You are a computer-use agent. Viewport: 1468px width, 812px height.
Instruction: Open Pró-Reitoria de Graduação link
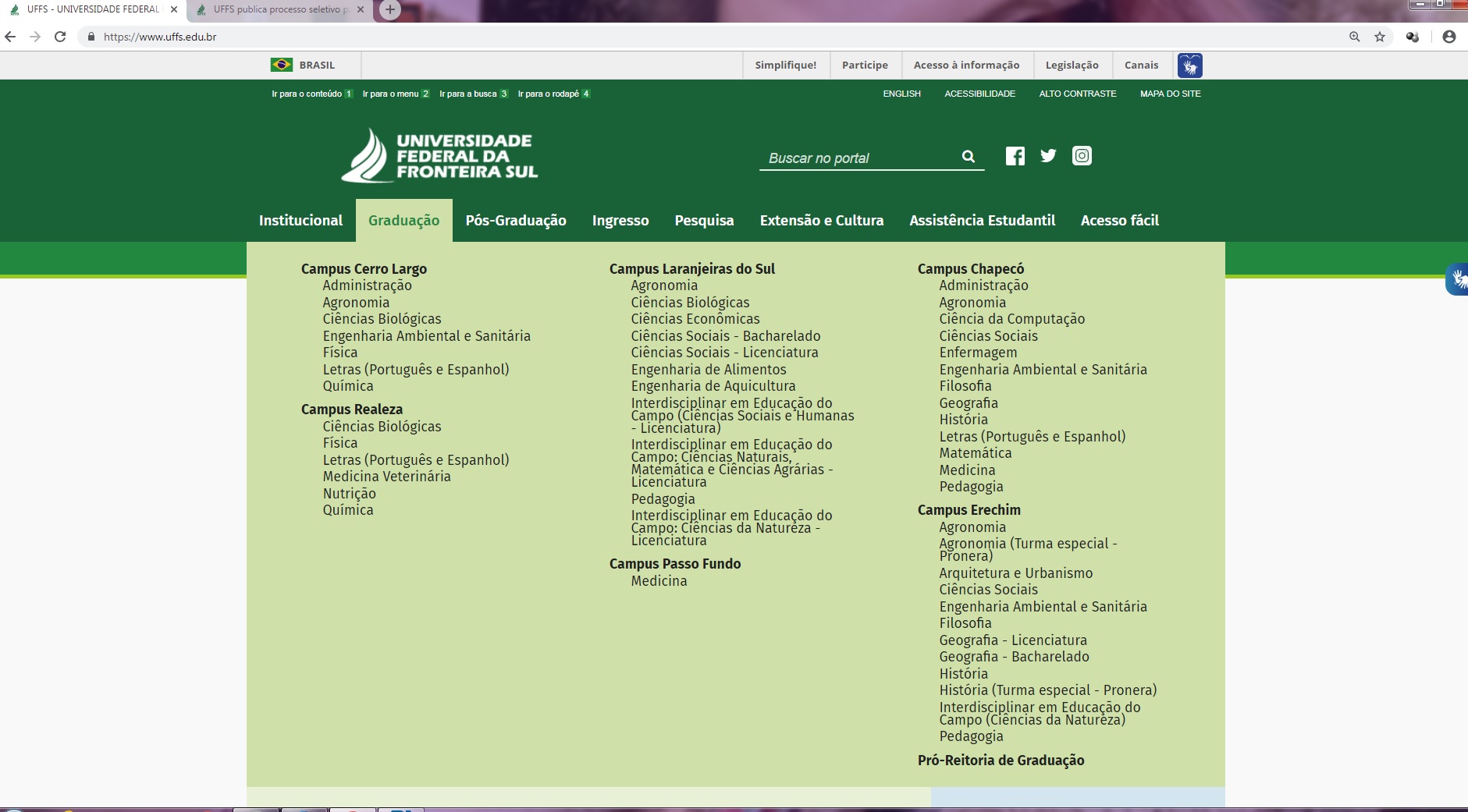point(1001,761)
